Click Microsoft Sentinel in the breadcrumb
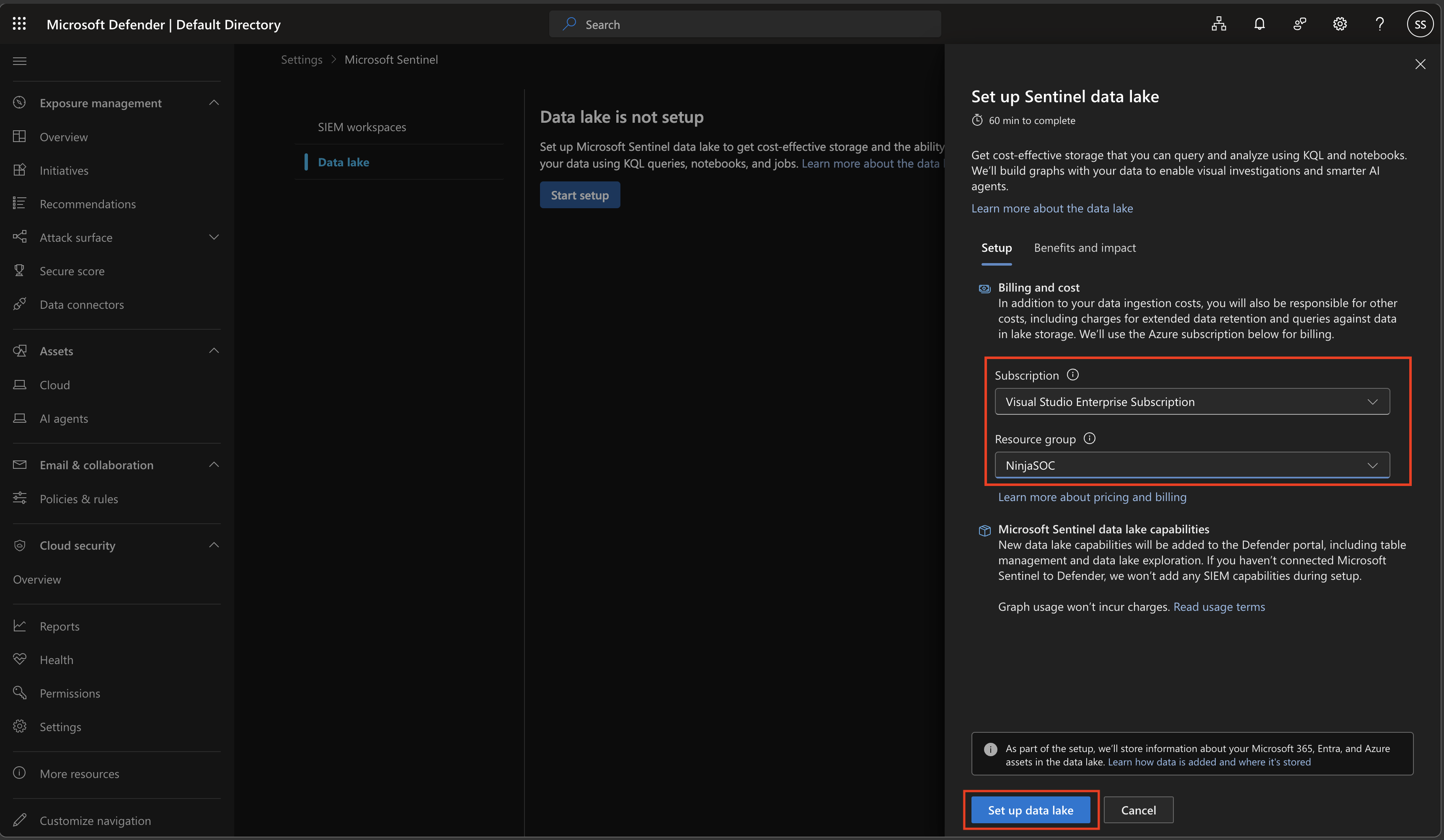 [x=391, y=59]
